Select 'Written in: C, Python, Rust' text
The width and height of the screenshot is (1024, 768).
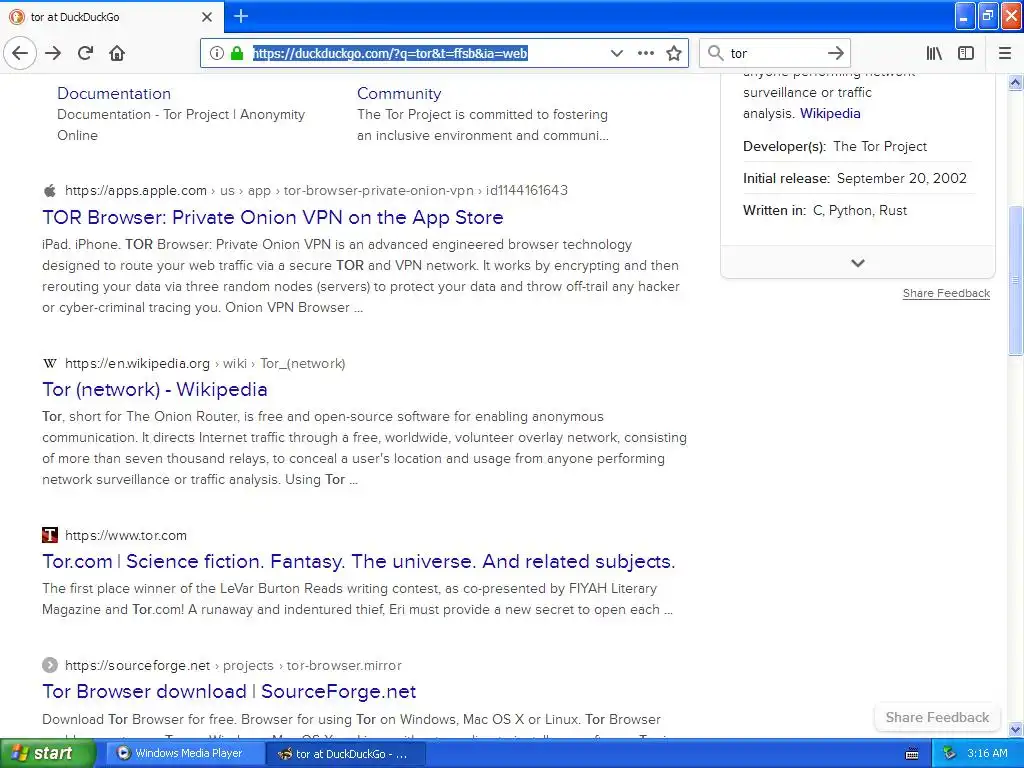(825, 210)
